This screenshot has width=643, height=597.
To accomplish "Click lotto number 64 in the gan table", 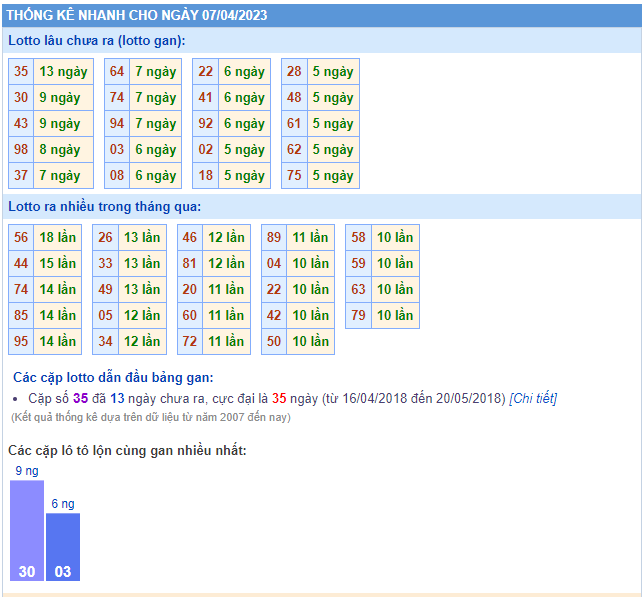I will click(117, 72).
